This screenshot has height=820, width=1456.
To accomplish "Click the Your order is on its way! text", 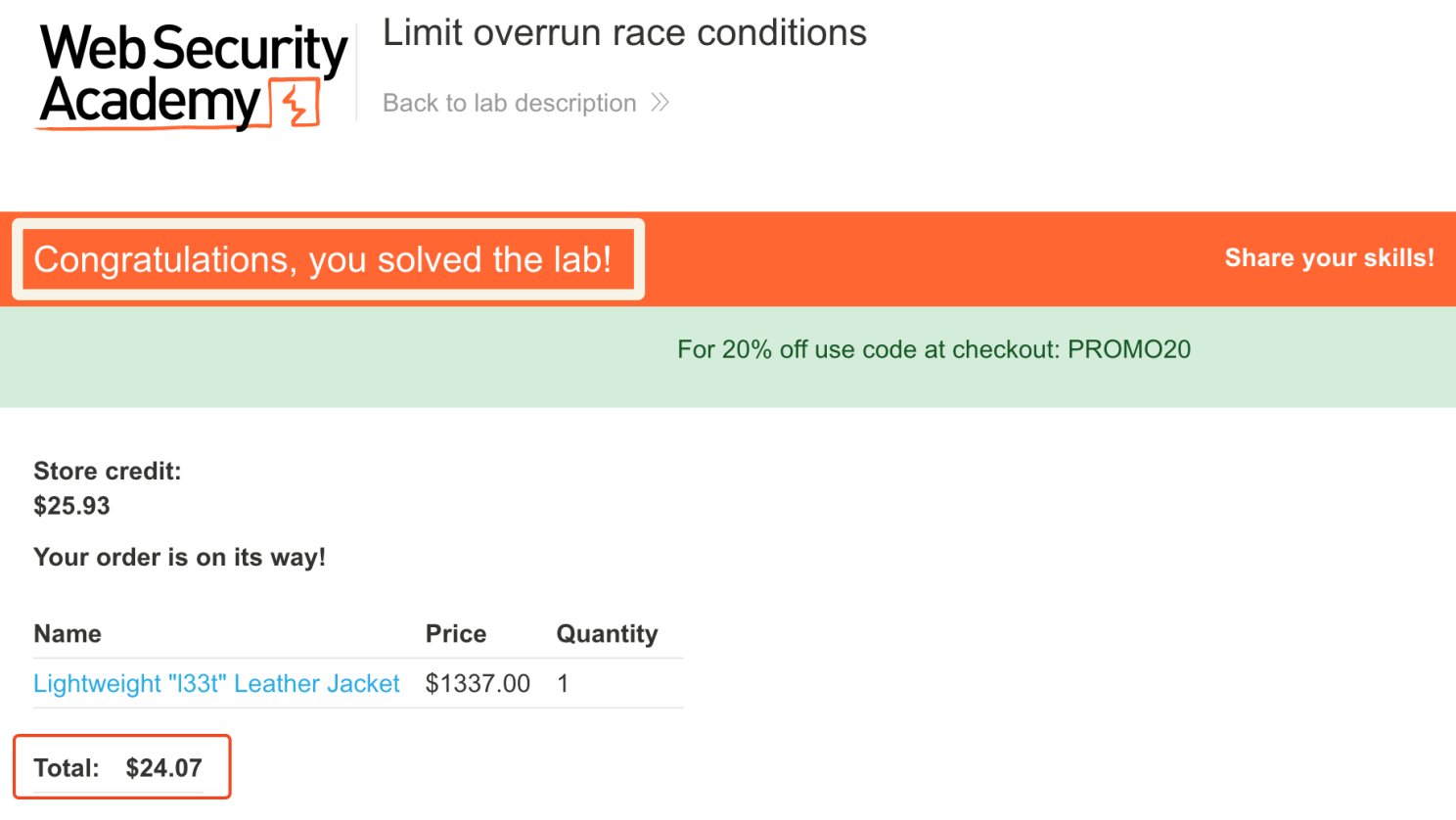I will [179, 557].
